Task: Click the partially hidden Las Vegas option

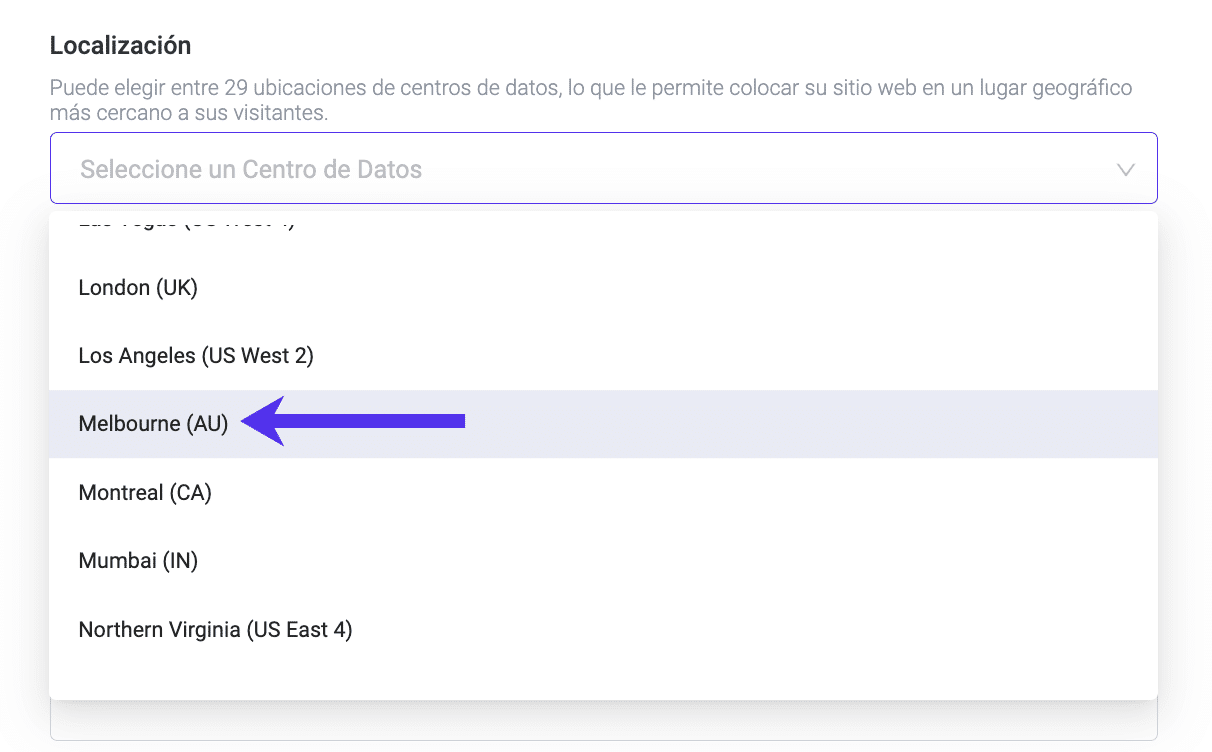Action: click(186, 221)
